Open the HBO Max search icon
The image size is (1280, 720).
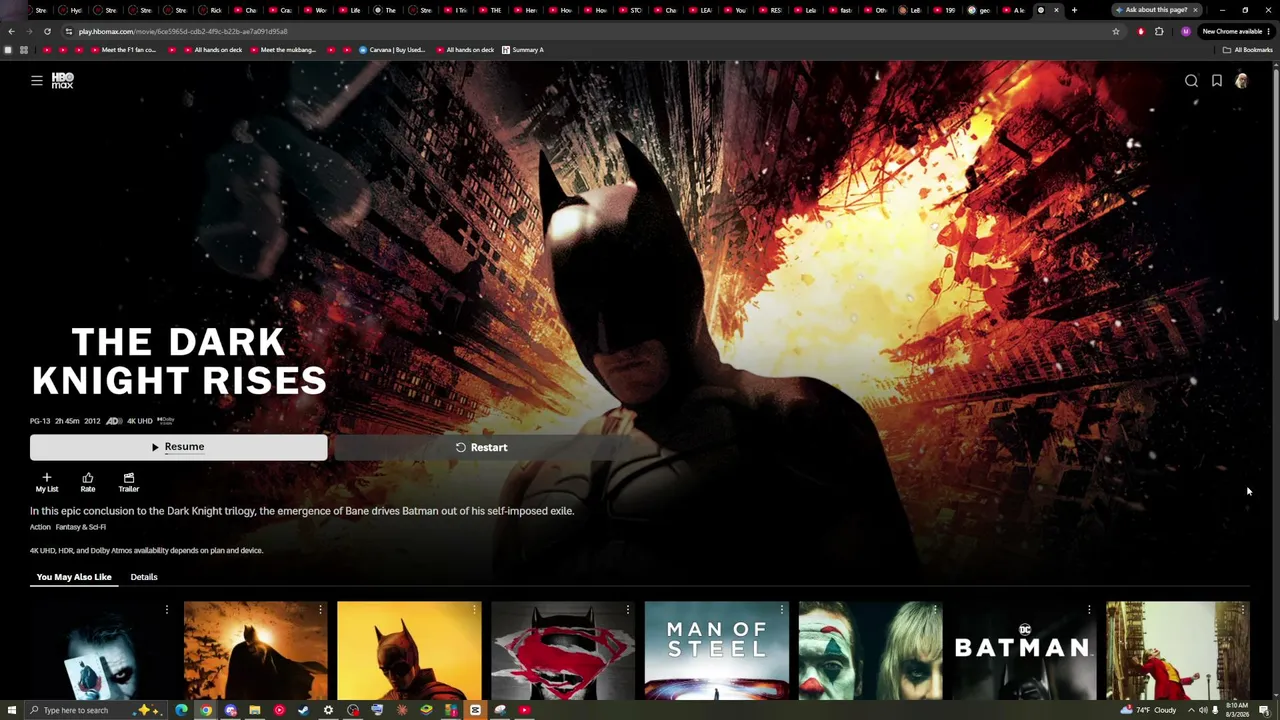point(1191,81)
